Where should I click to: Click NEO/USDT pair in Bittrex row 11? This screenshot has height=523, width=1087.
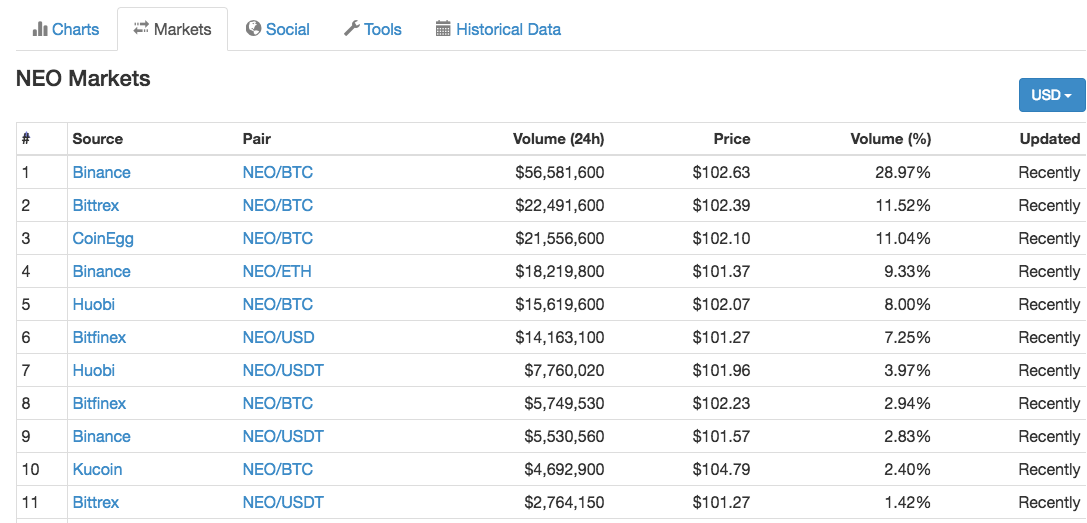point(283,502)
